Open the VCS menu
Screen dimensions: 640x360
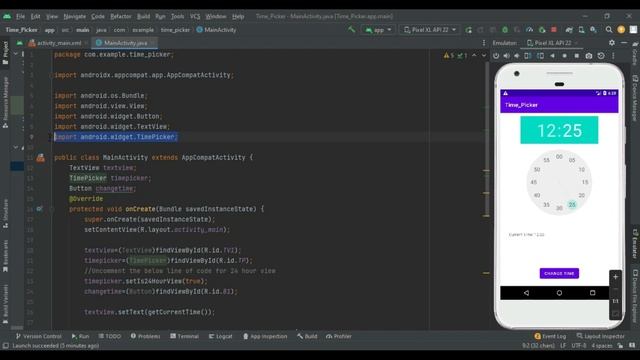[x=195, y=16]
